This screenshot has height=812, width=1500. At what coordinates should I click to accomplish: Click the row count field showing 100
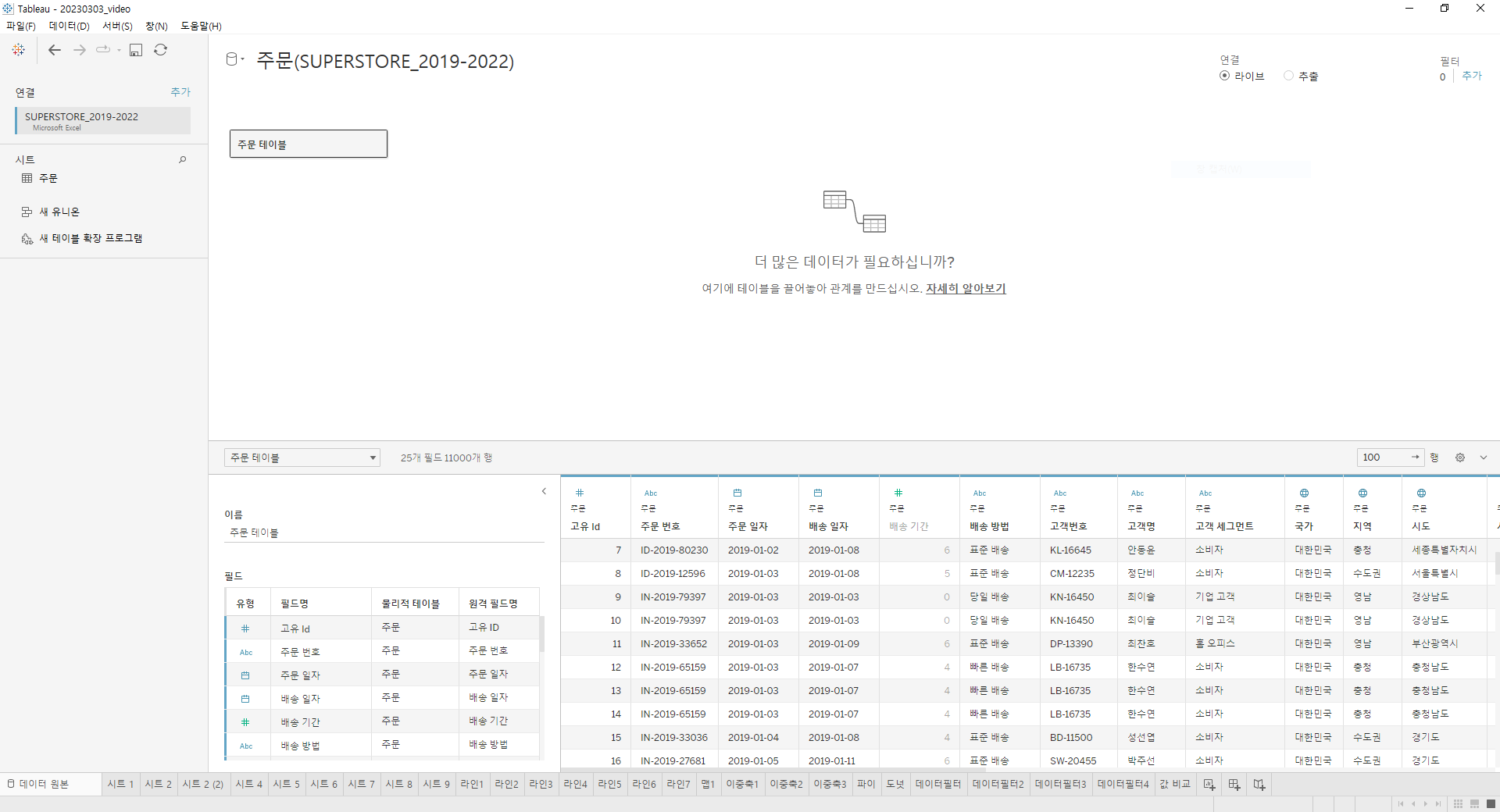click(1391, 458)
